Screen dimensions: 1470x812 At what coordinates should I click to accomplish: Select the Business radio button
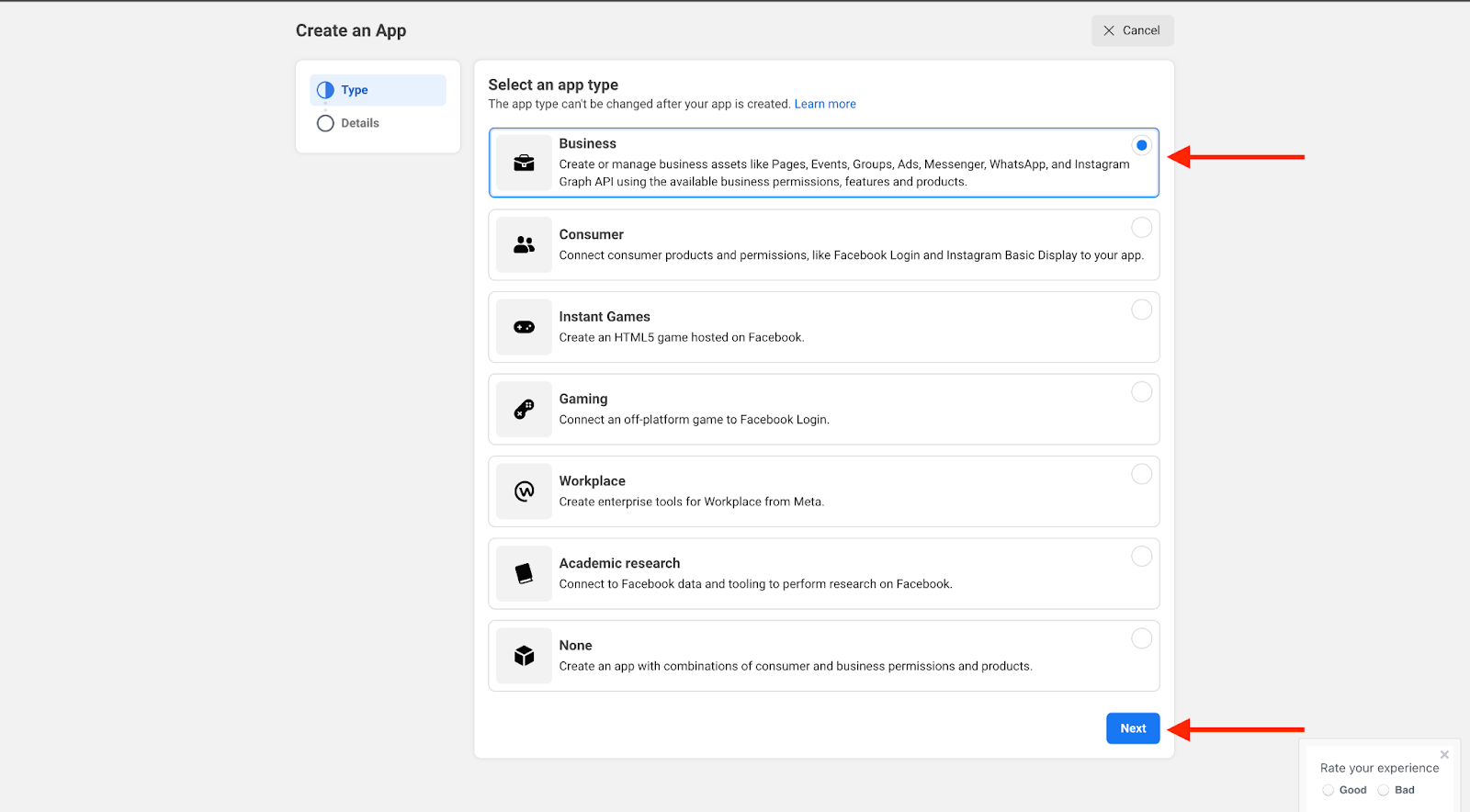(1141, 145)
